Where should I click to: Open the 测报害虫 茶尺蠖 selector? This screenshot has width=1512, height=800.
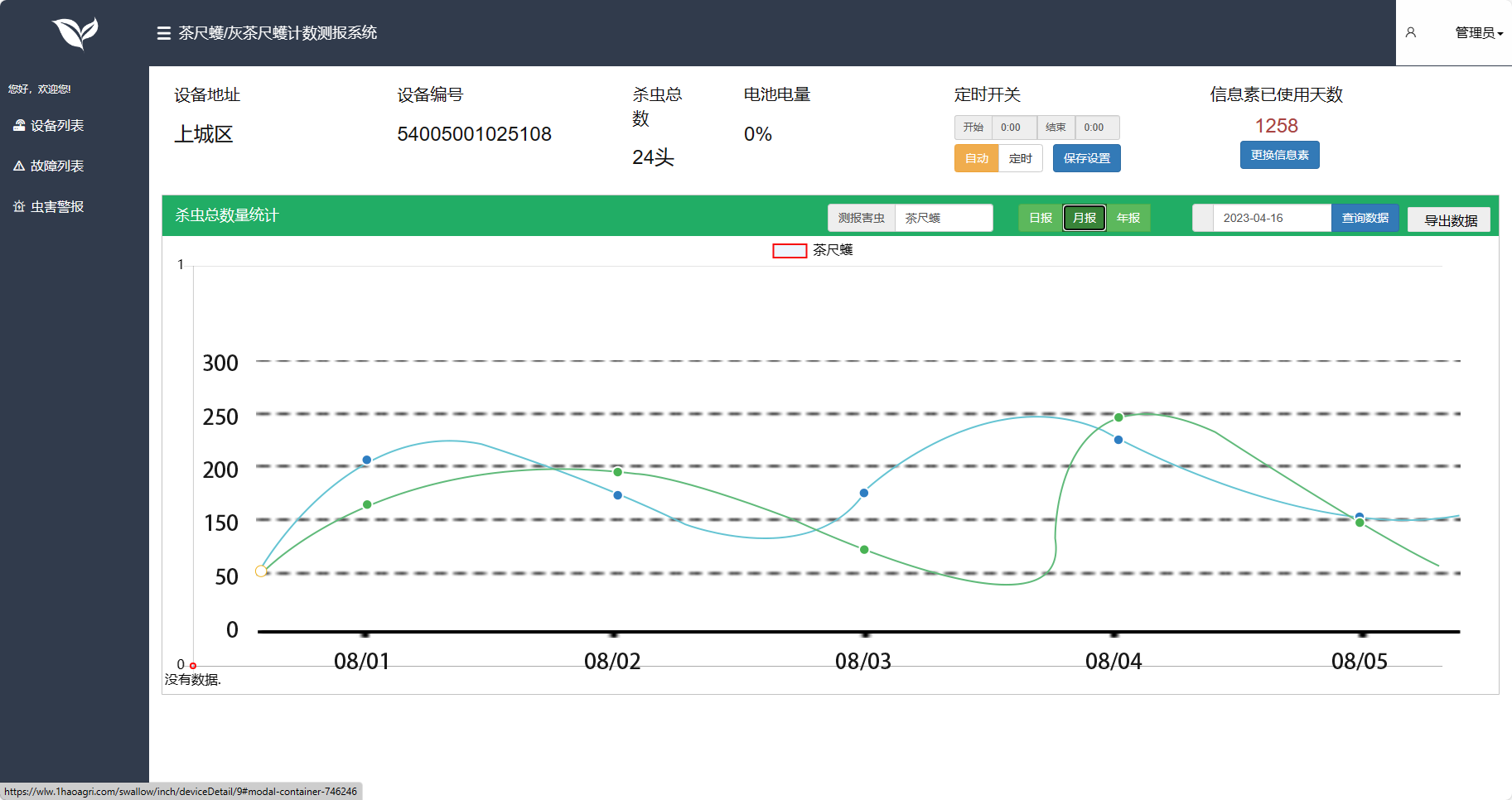944,218
